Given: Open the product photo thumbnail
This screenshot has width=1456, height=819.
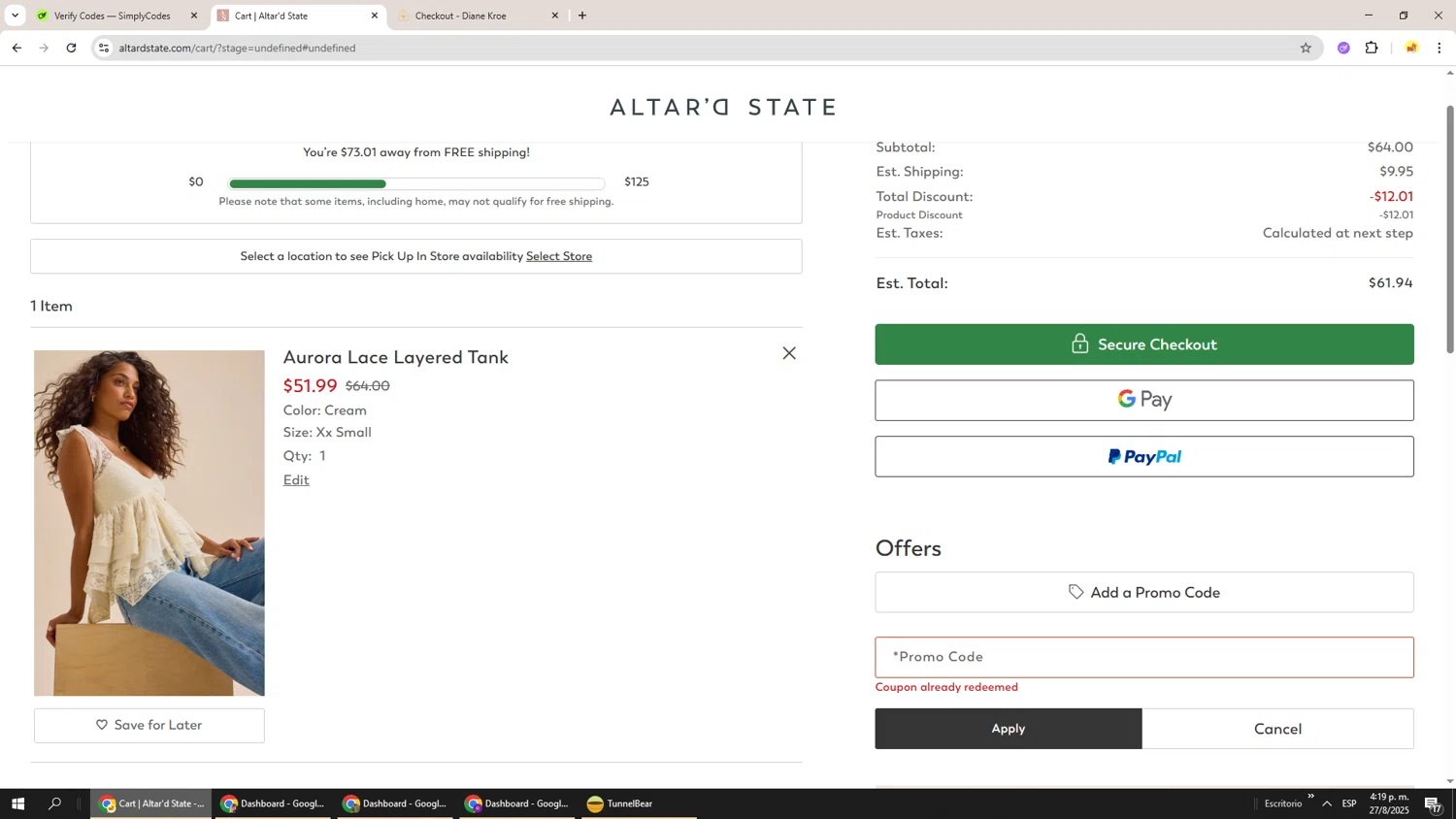Looking at the screenshot, I should (149, 523).
